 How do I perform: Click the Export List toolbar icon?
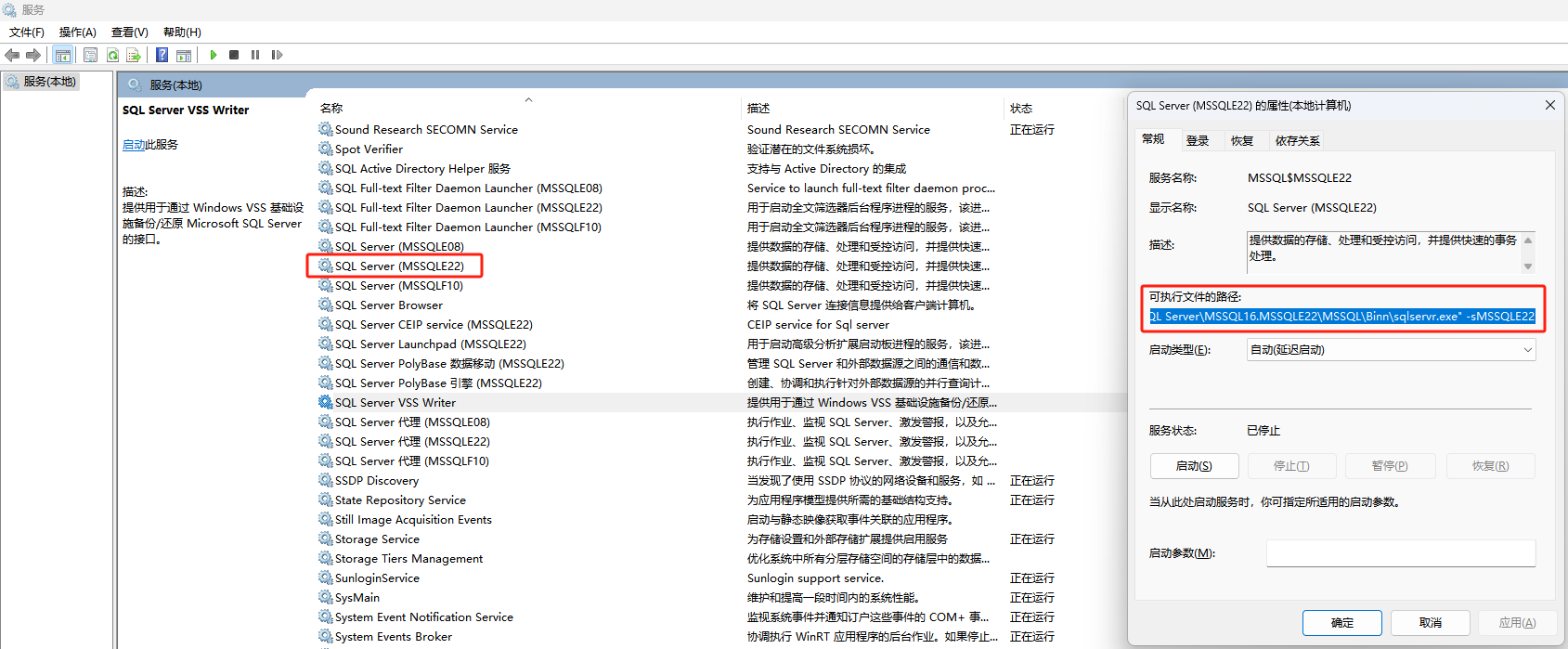(x=134, y=55)
